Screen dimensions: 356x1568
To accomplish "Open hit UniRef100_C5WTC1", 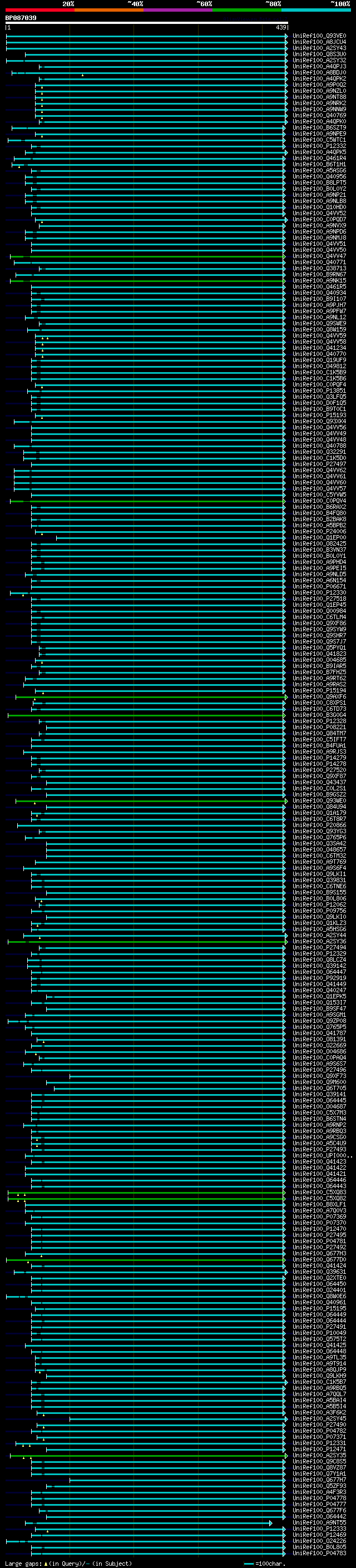I will 319,140.
